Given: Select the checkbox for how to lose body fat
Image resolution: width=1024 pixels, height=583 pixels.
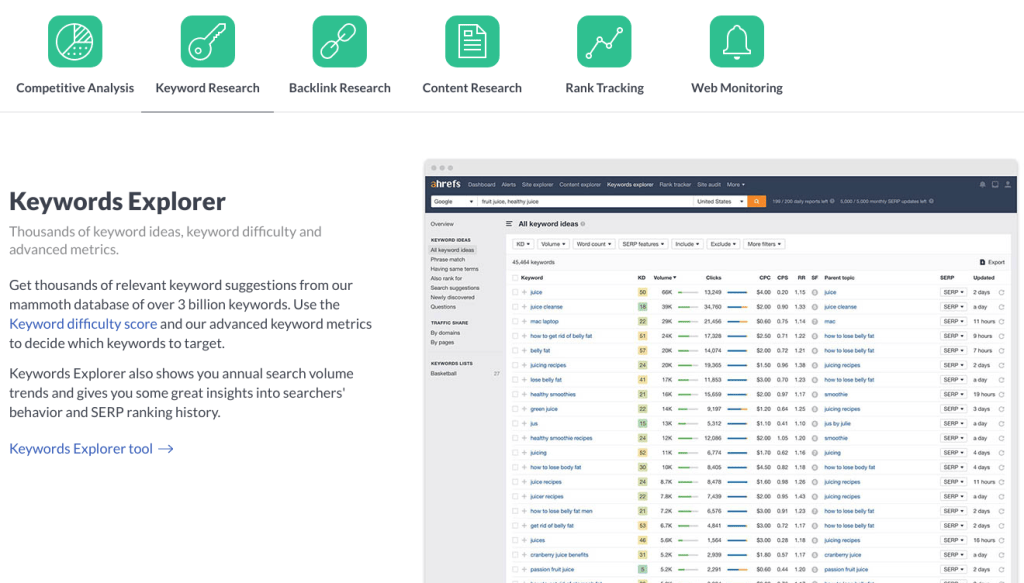Looking at the screenshot, I should [x=515, y=467].
